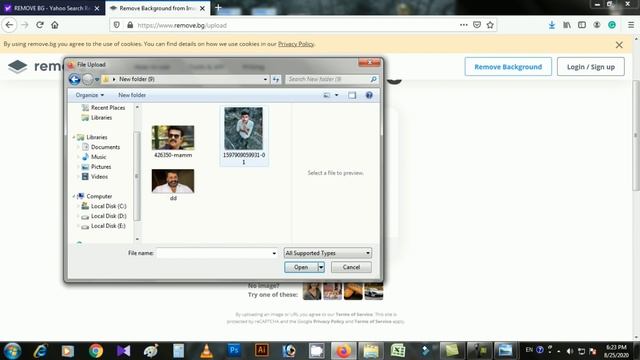Screen dimensions: 640x360
Task: Reload the remove.bg page
Action: (x=40, y=25)
